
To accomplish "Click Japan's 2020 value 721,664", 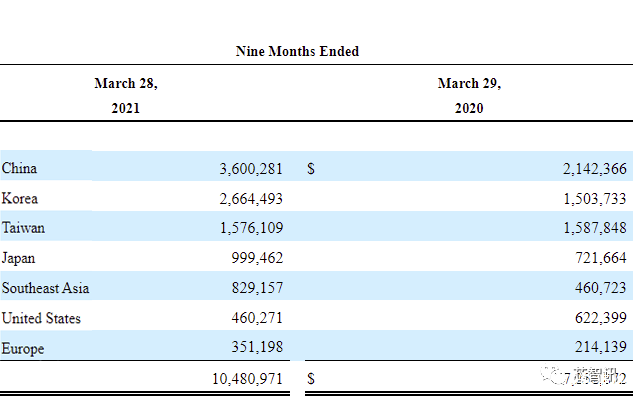I will (x=598, y=259).
